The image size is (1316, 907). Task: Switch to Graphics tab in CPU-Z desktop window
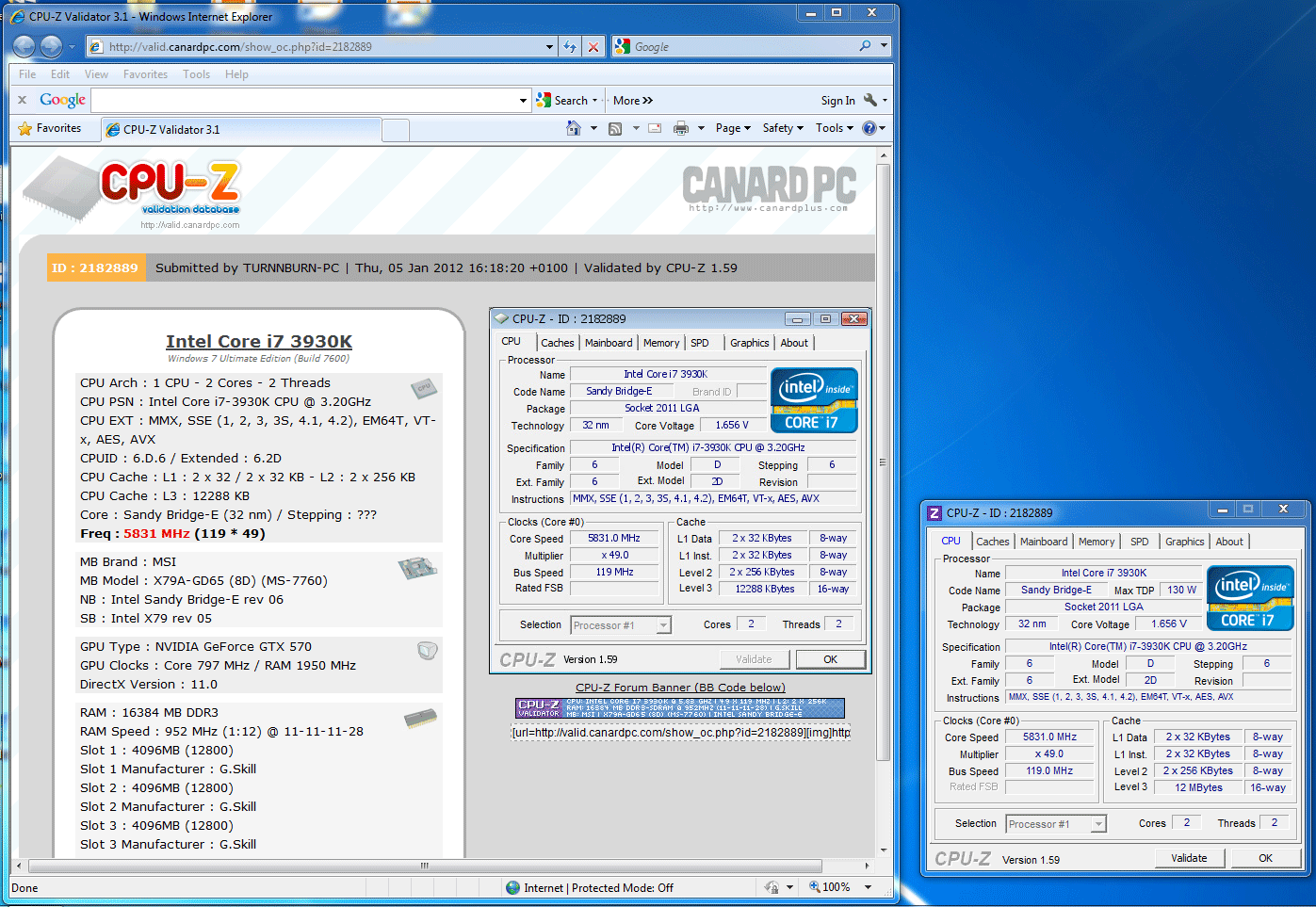pyautogui.click(x=1185, y=542)
